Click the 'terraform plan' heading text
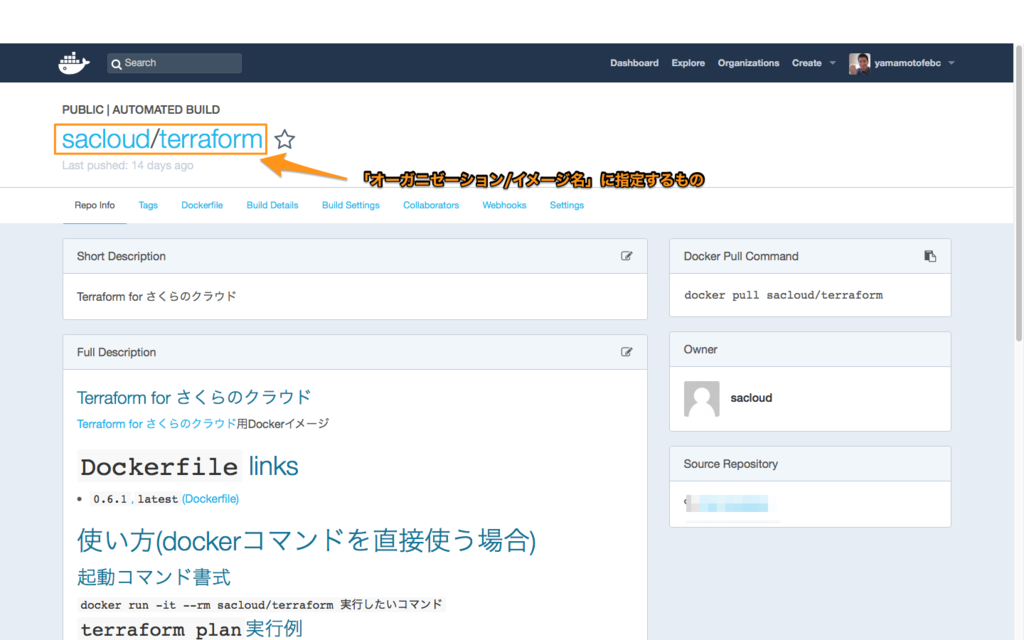Screen dimensions: 1024x640 coord(161,630)
